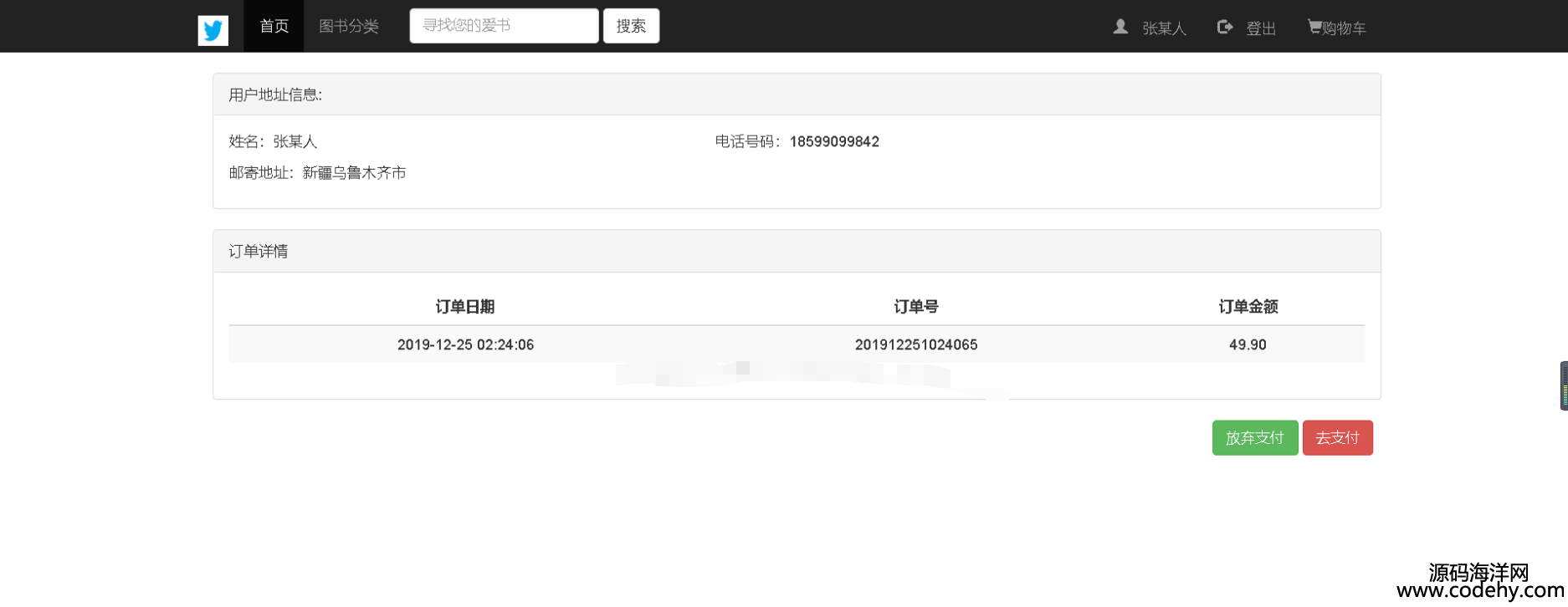Select the address 新疆乌鲁木齐市

(354, 173)
